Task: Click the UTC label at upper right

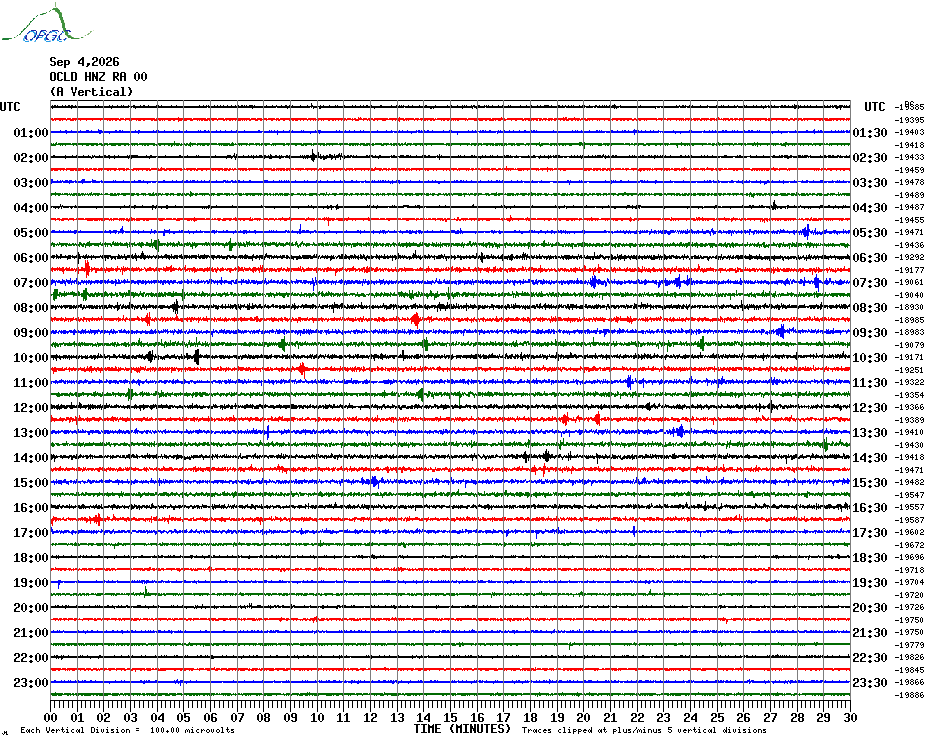Action: pos(874,107)
